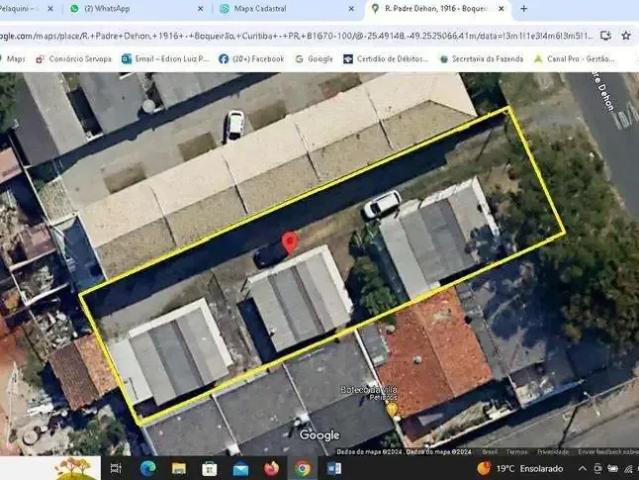Open Firefox from the taskbar
The height and width of the screenshot is (480, 639).
272,468
